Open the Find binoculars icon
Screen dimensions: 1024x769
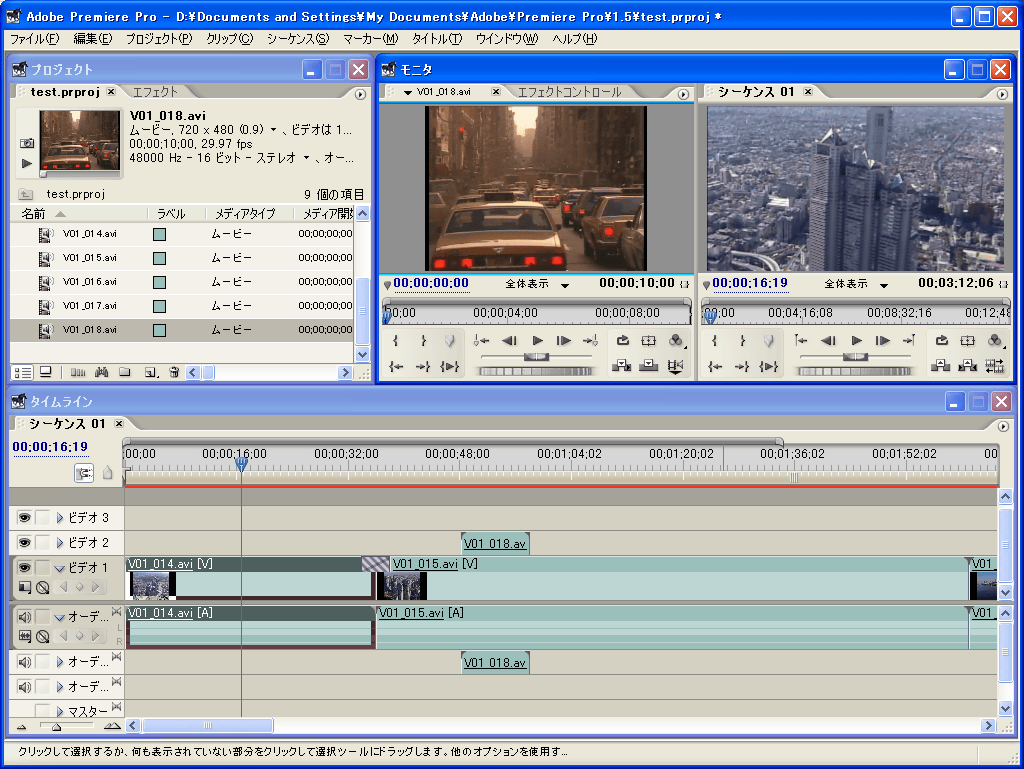coord(101,372)
